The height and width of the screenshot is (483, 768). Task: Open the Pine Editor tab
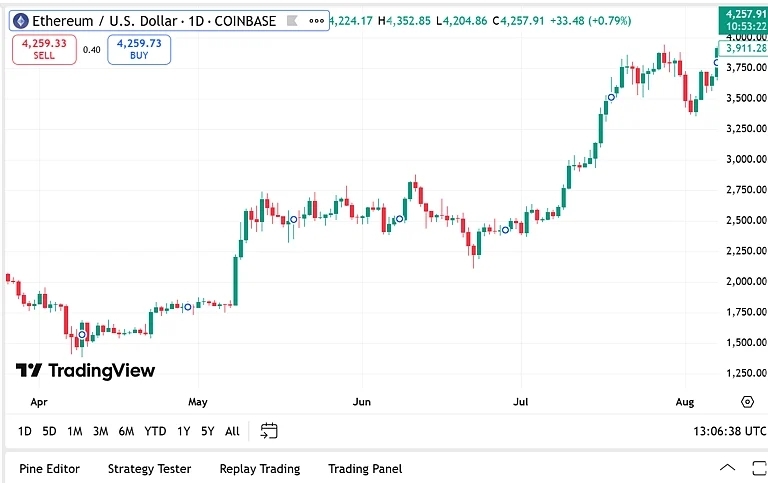tap(49, 468)
